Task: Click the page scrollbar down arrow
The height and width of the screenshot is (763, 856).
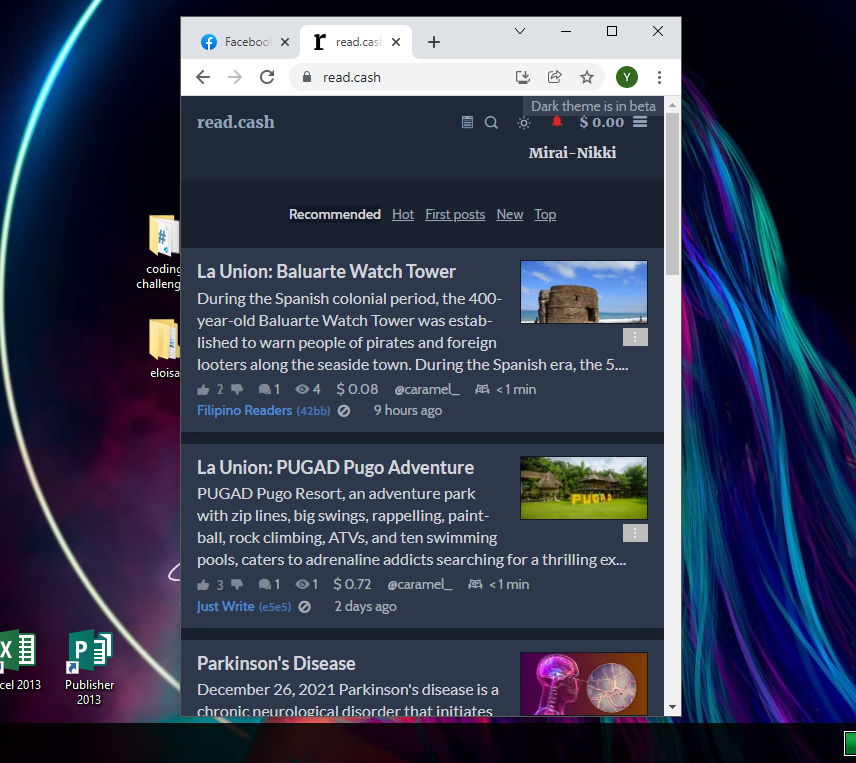Action: [x=672, y=707]
